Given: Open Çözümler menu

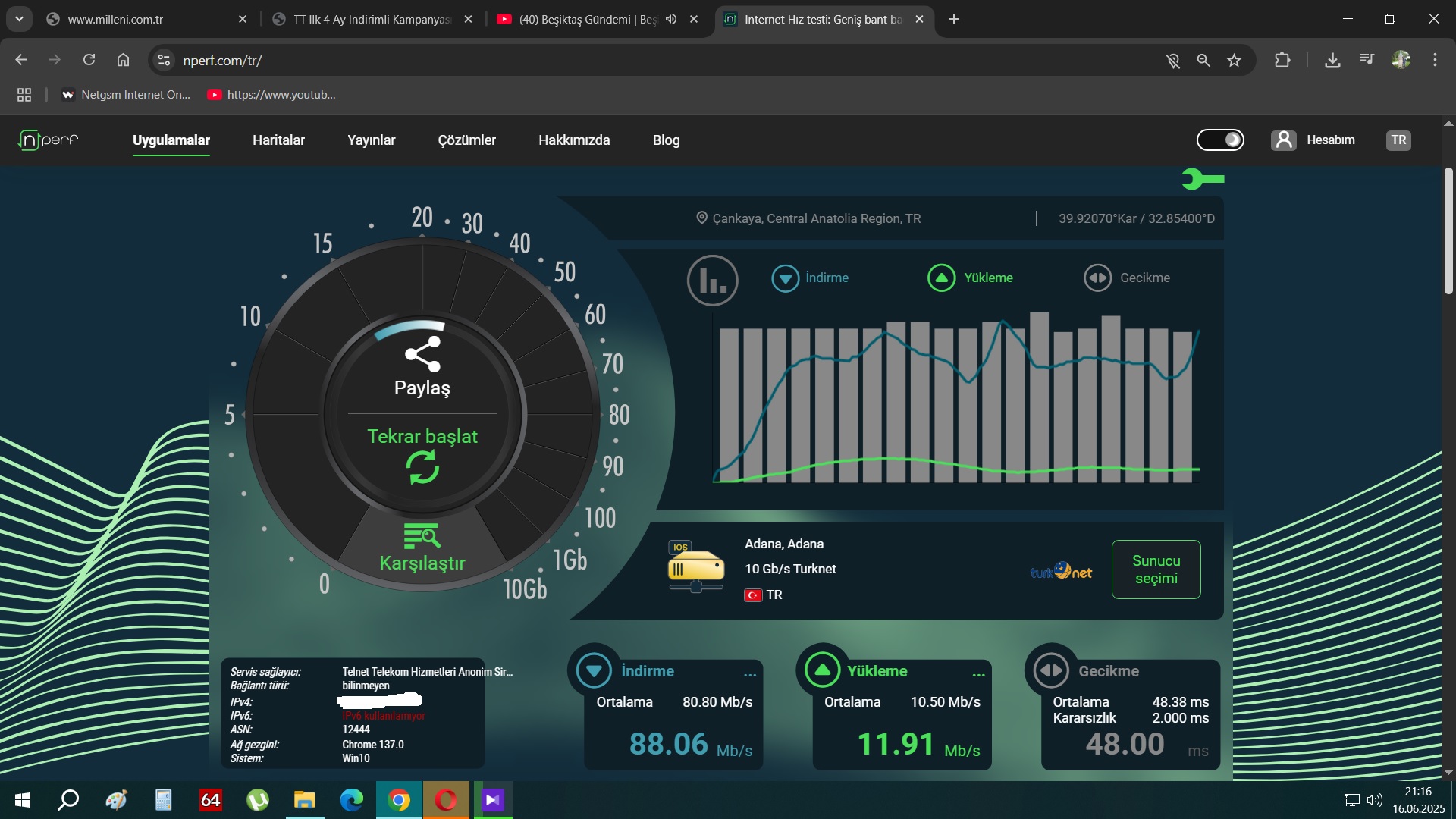Looking at the screenshot, I should [466, 140].
